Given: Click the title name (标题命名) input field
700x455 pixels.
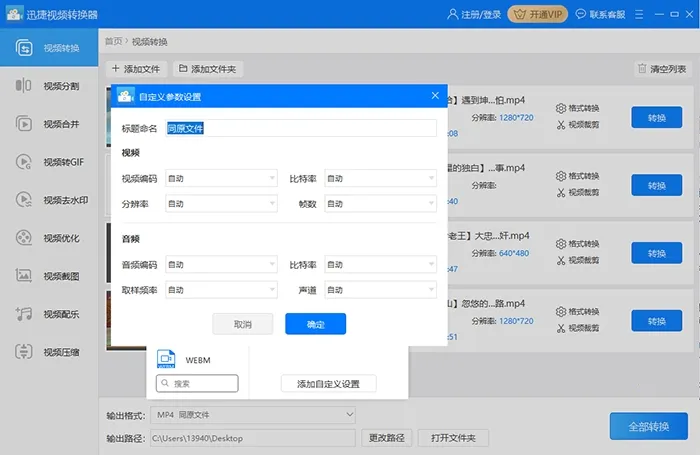Looking at the screenshot, I should [x=300, y=129].
